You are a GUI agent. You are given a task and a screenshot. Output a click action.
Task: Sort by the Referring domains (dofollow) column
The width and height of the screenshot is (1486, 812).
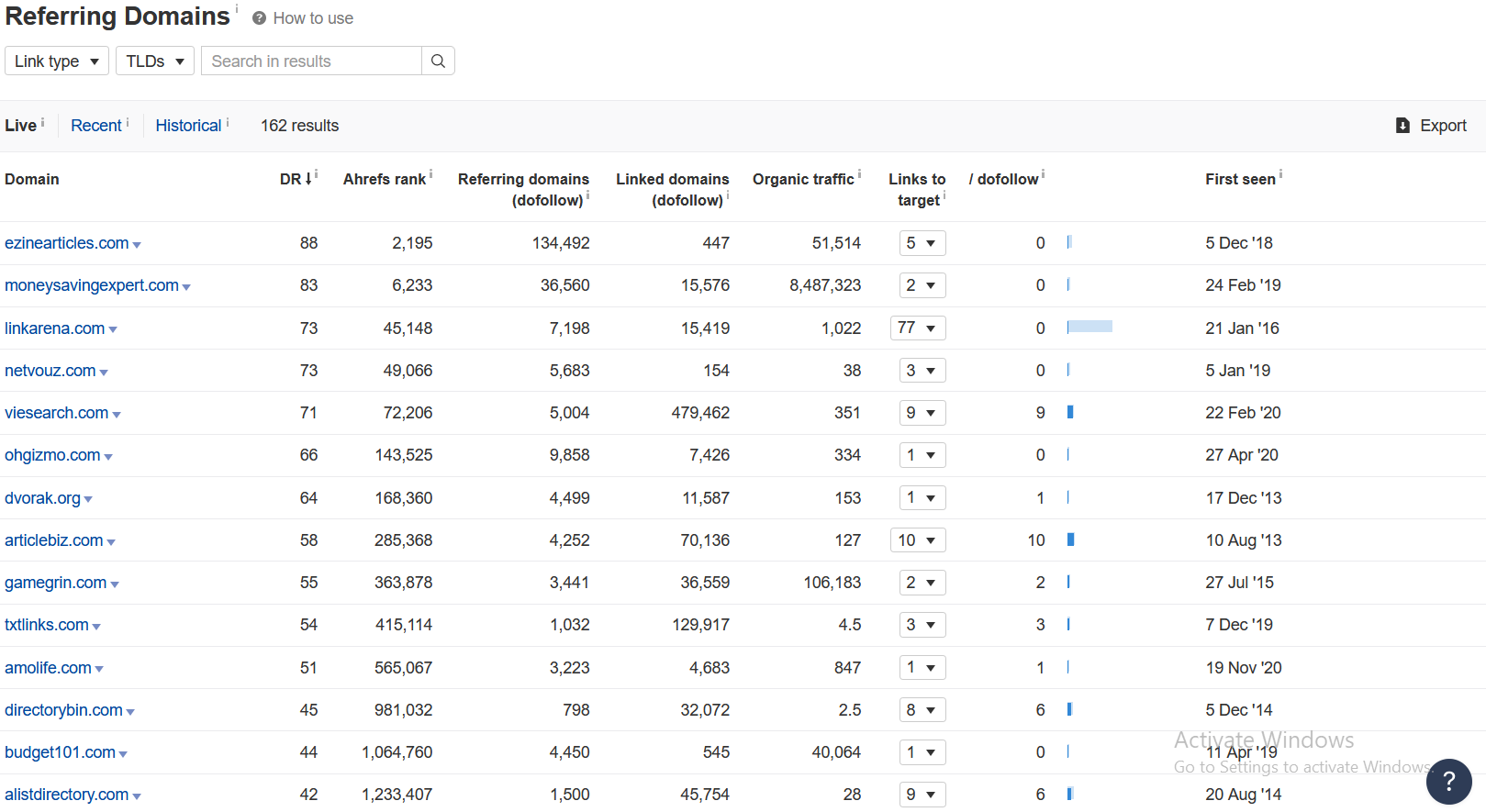(523, 189)
